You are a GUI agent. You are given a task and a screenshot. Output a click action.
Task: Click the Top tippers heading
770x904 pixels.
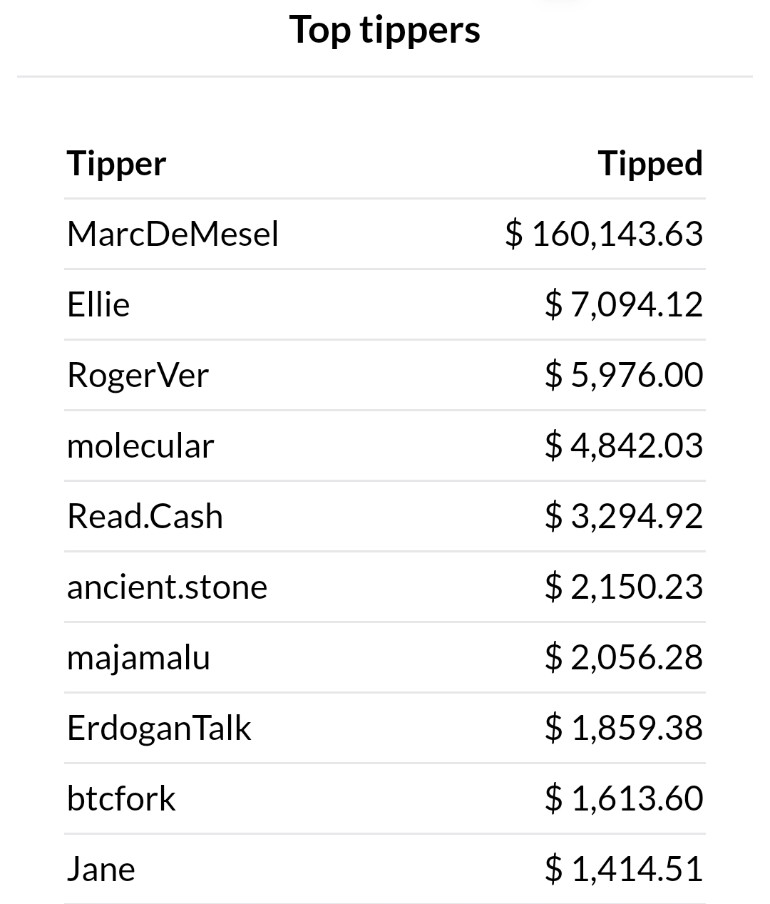pos(384,31)
